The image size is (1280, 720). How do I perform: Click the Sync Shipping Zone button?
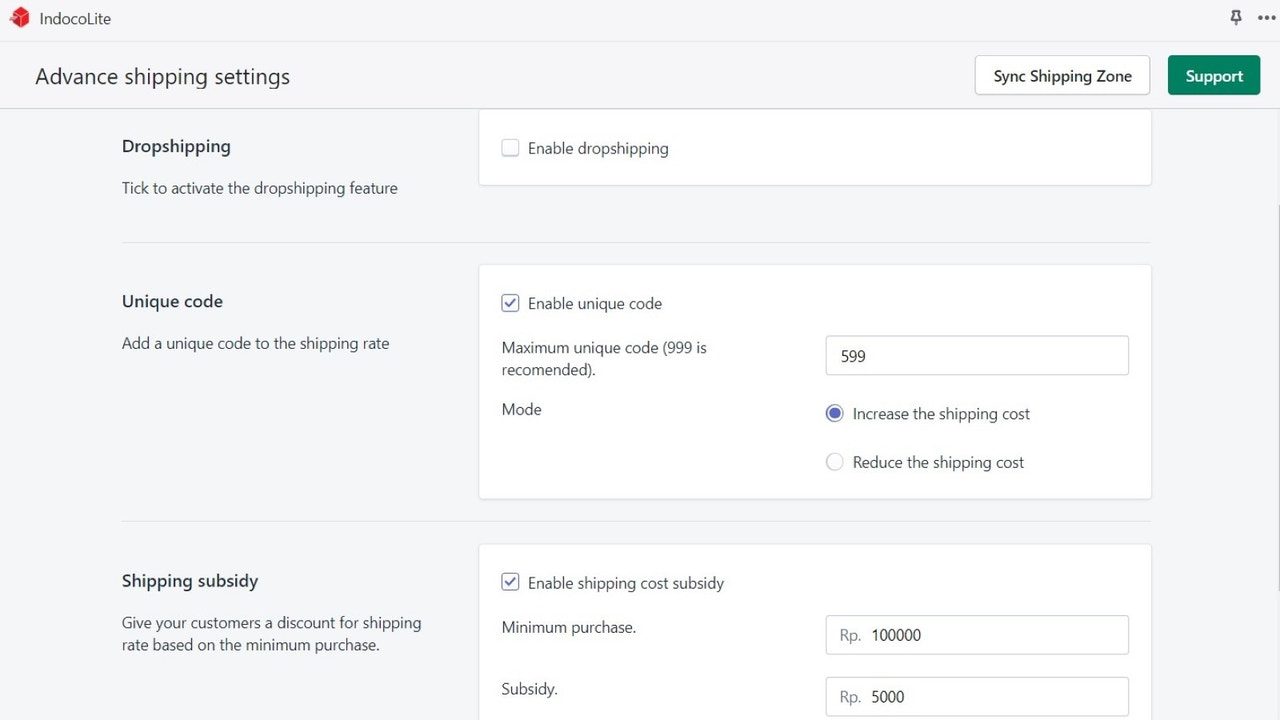1062,75
